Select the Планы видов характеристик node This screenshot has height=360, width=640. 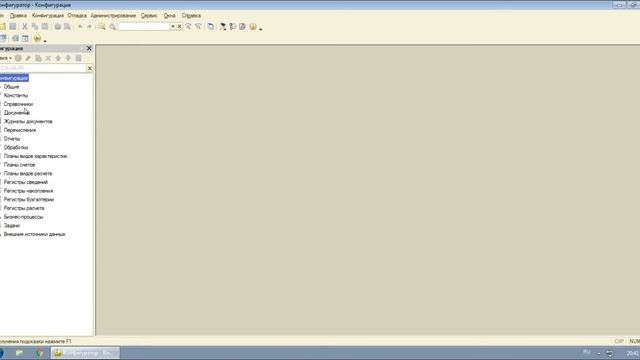pos(36,156)
